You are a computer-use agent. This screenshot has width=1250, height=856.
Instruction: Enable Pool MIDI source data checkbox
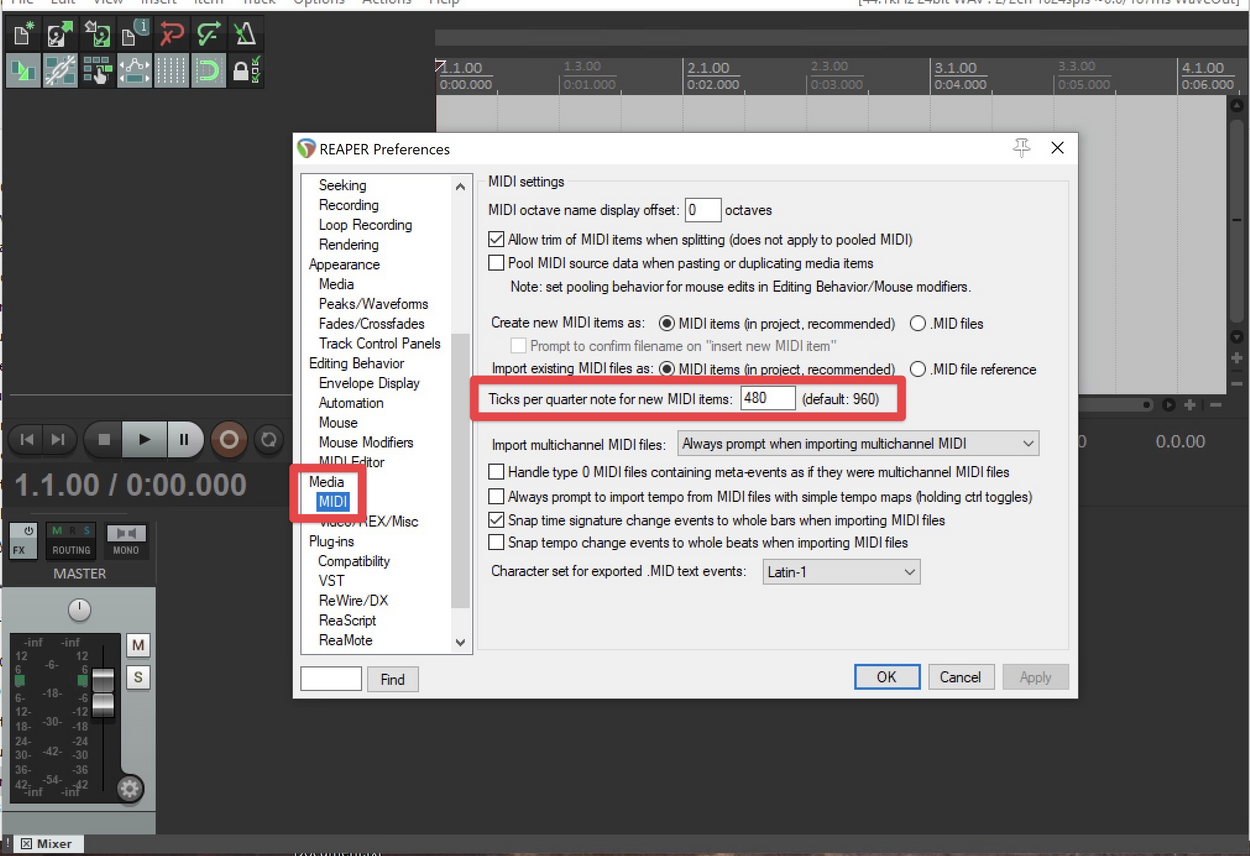pyautogui.click(x=496, y=263)
